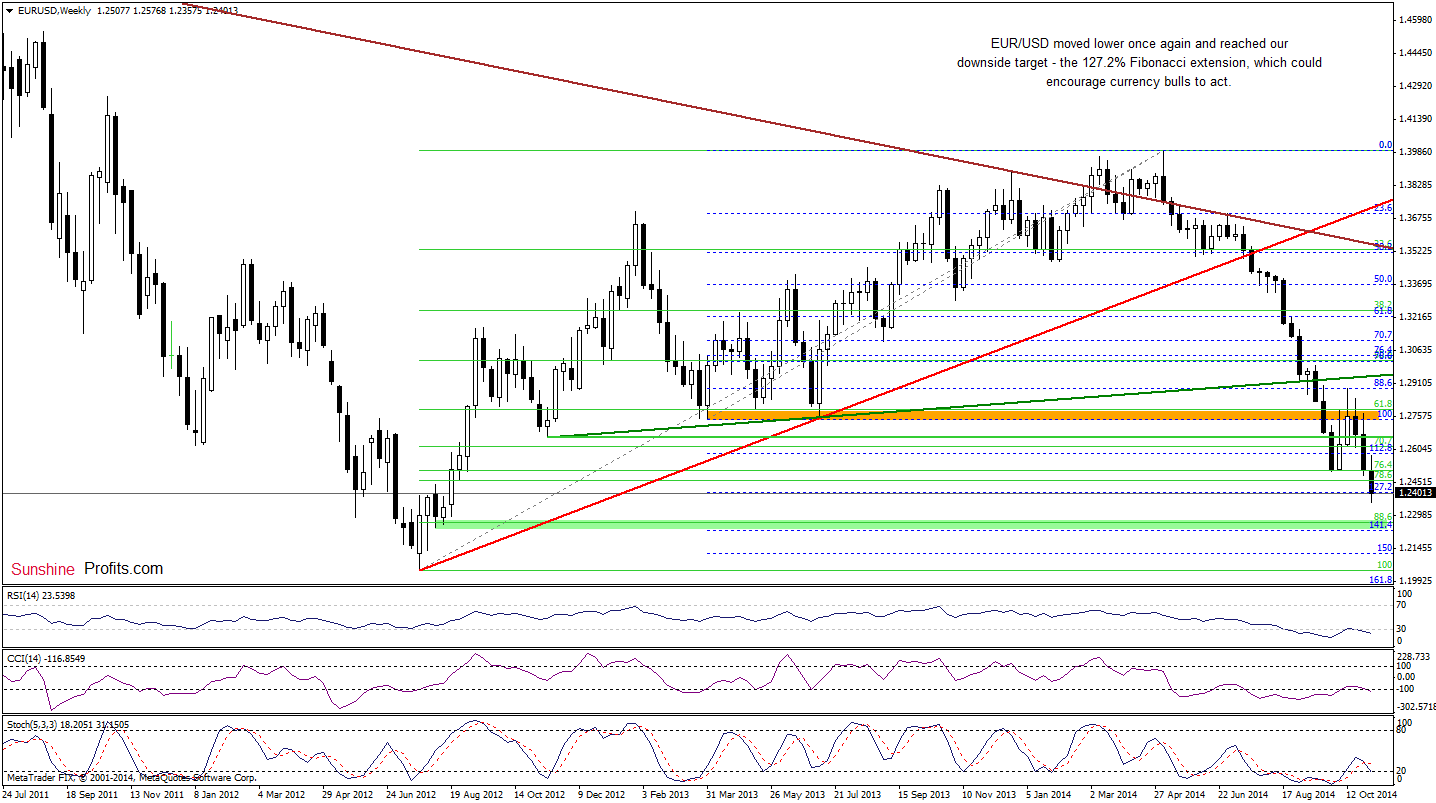Click the 1.36755 price axis value
This screenshot has width=1436, height=803.
[x=1416, y=217]
